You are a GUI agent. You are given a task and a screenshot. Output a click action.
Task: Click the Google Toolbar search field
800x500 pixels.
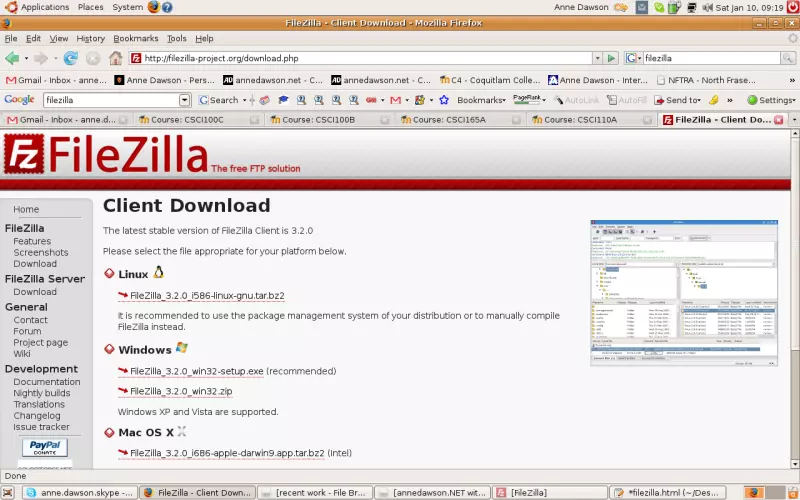coord(111,100)
